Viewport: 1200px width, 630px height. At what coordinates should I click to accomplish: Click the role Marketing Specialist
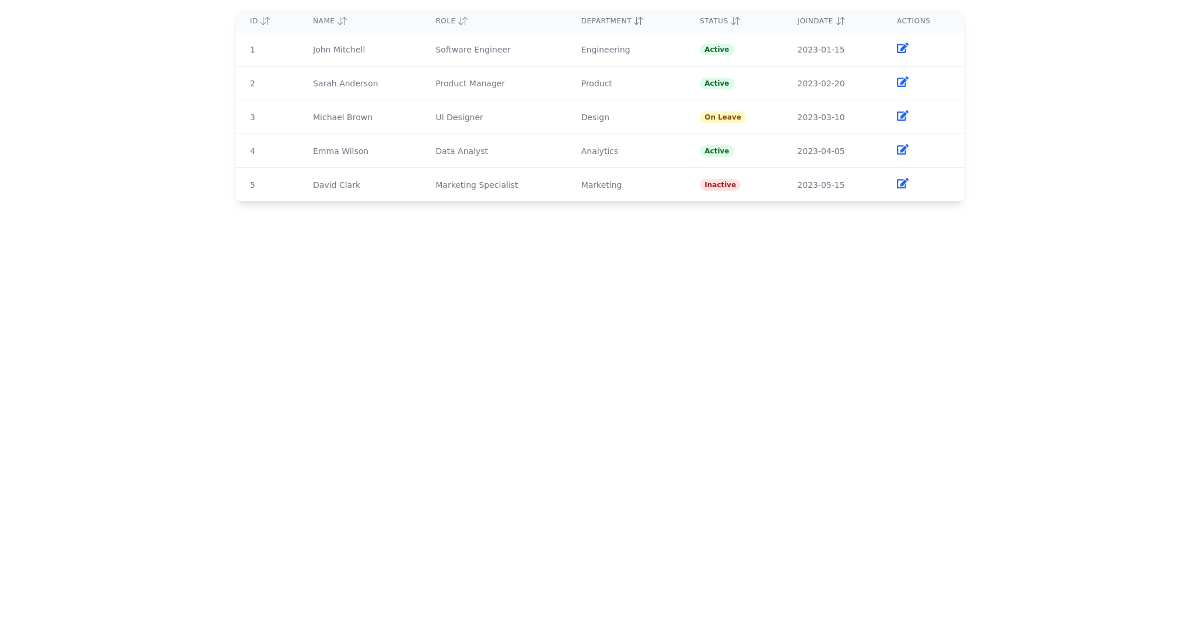coord(476,184)
